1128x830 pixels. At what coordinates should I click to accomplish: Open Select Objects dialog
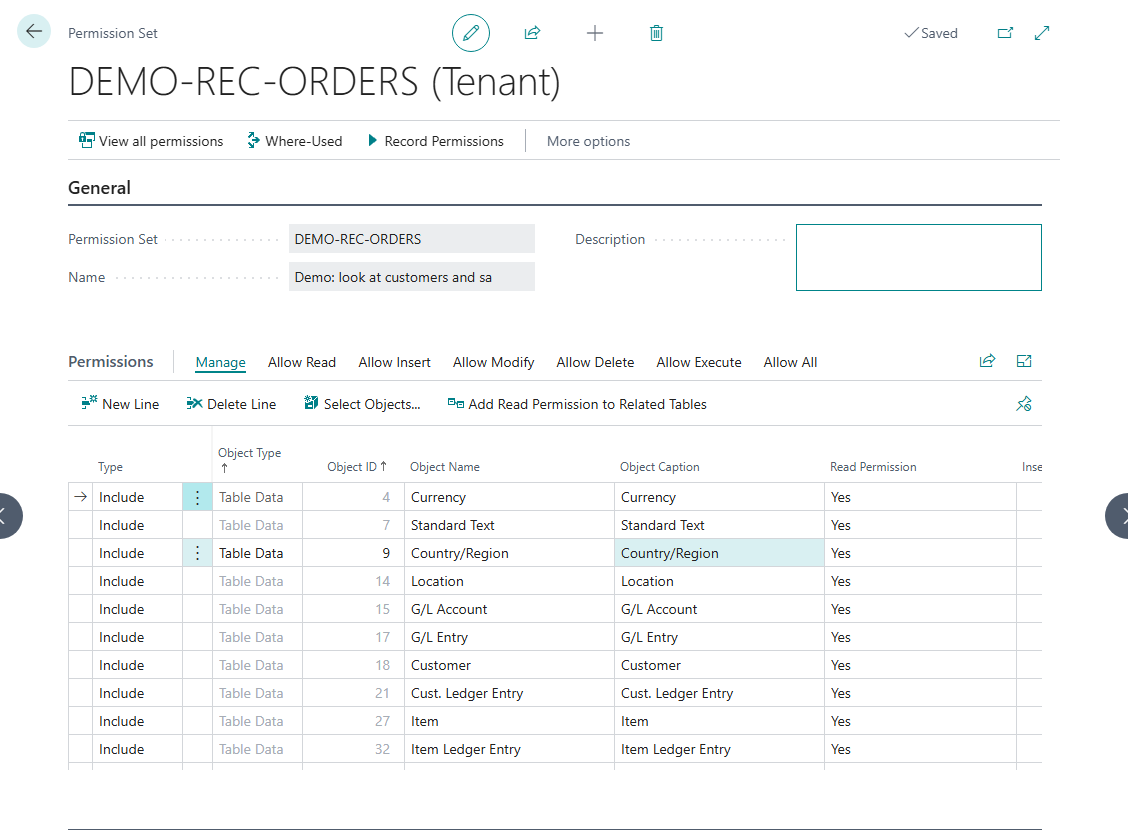point(363,403)
